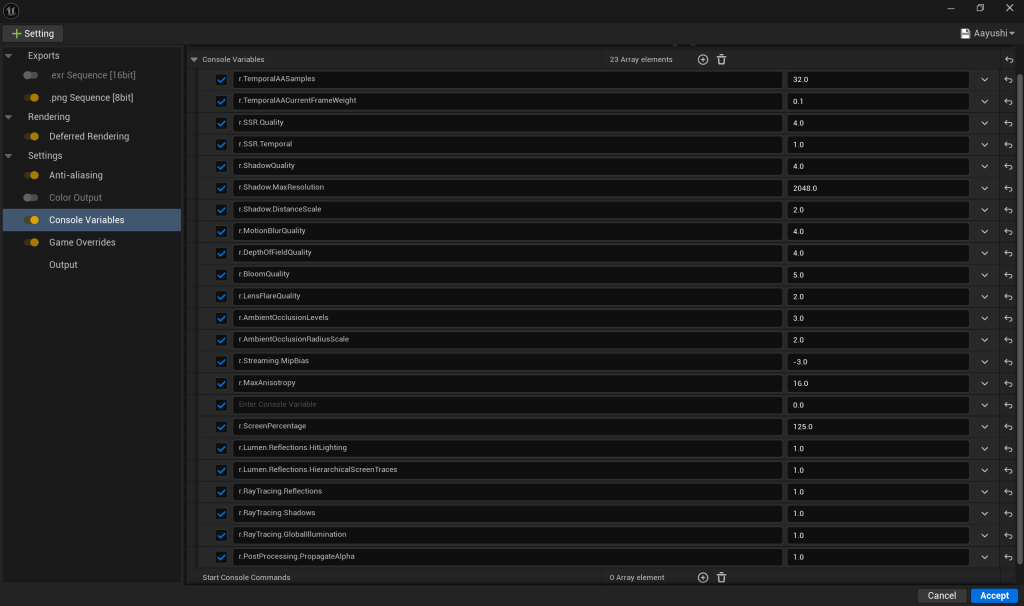The width and height of the screenshot is (1024, 606).
Task: Collapse the Console Variables section
Action: click(194, 60)
